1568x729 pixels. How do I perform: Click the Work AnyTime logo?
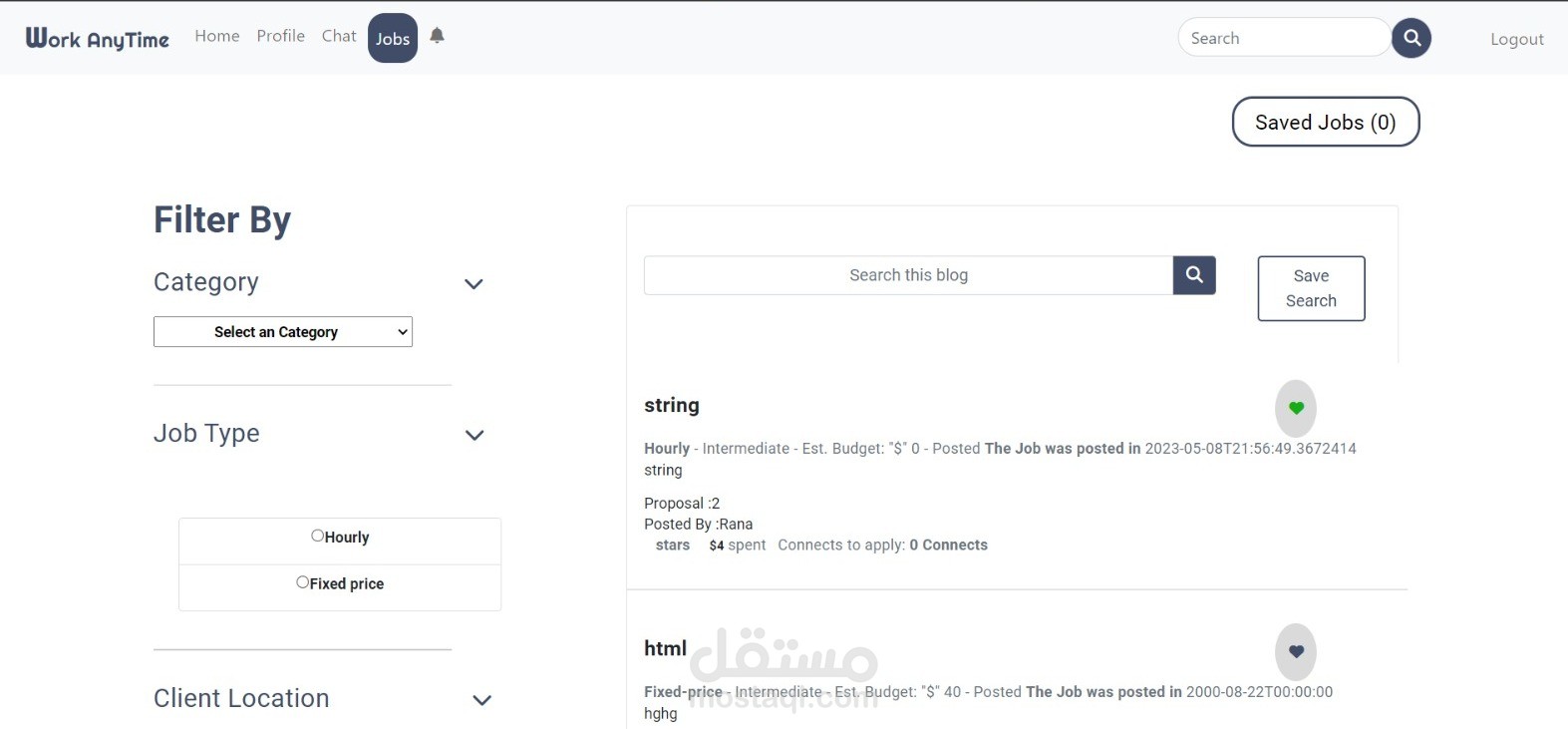coord(98,39)
